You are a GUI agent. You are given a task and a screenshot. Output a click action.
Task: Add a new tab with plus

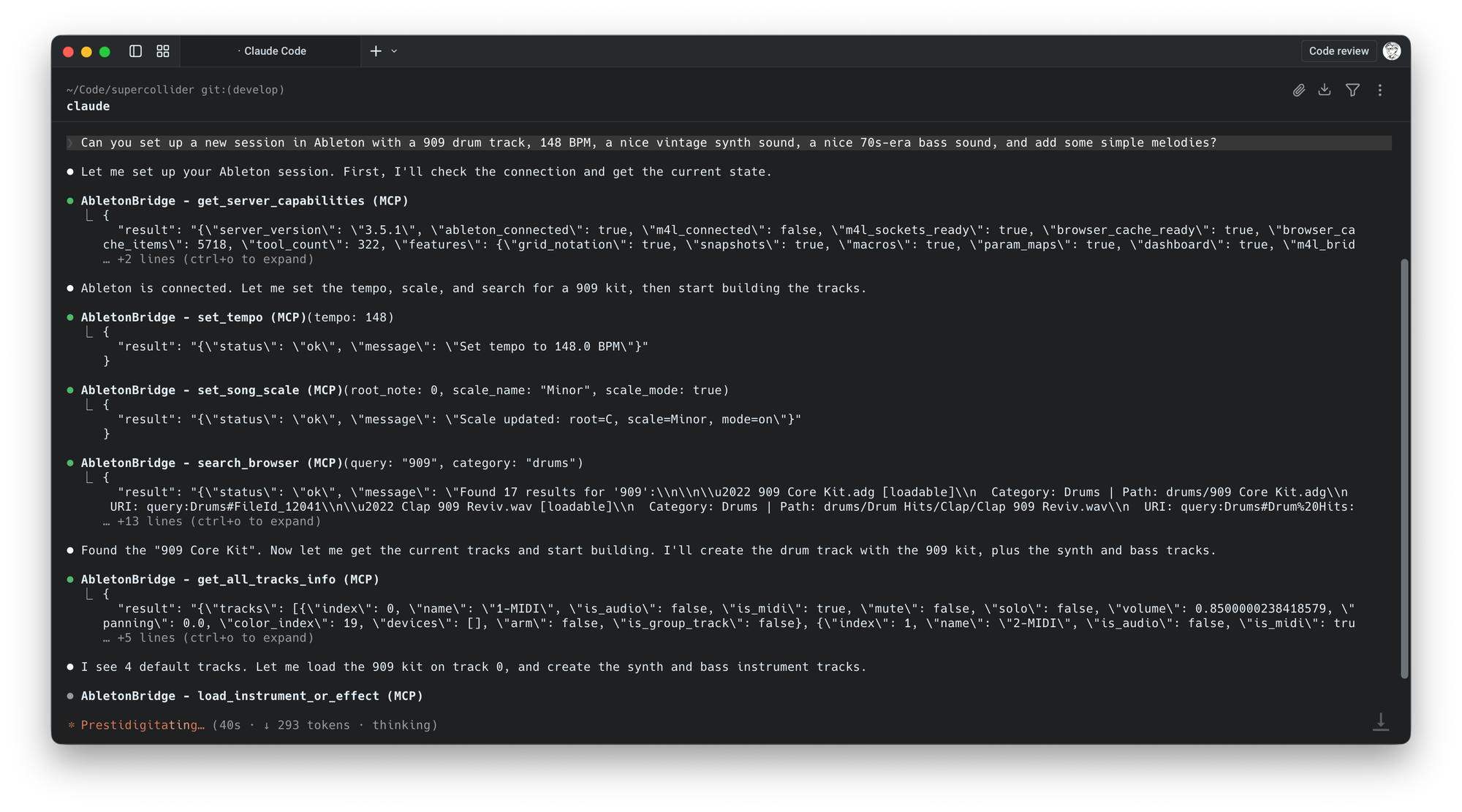(376, 51)
